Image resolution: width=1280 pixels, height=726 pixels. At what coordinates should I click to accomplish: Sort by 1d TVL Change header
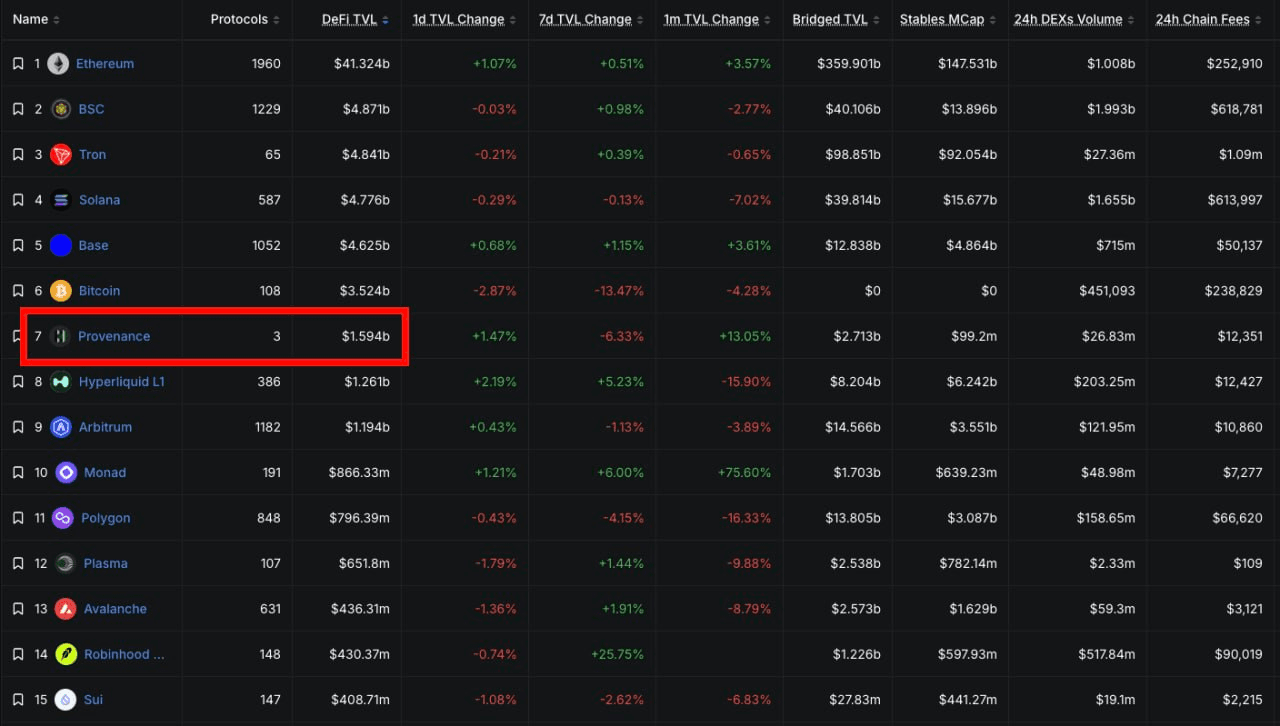[x=465, y=20]
